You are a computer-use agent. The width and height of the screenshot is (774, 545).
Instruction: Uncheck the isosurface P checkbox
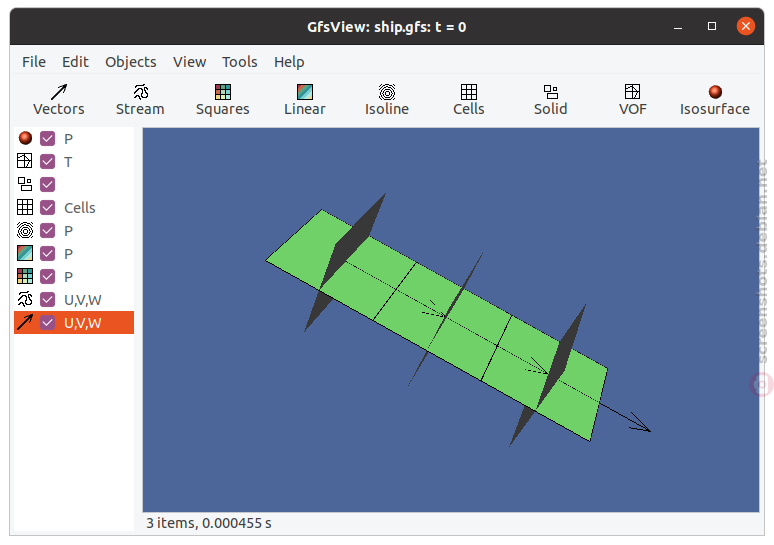point(47,138)
